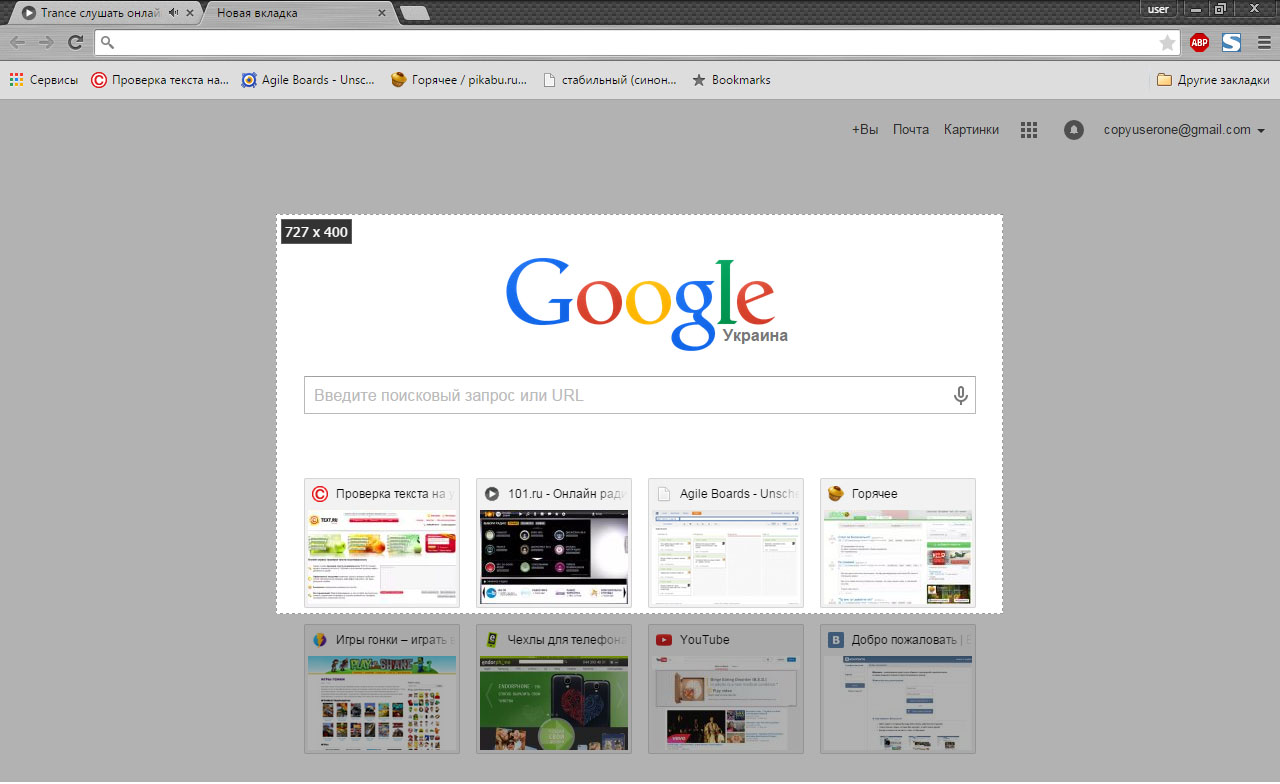Open the Почта link
This screenshot has width=1280, height=784.
coord(911,130)
